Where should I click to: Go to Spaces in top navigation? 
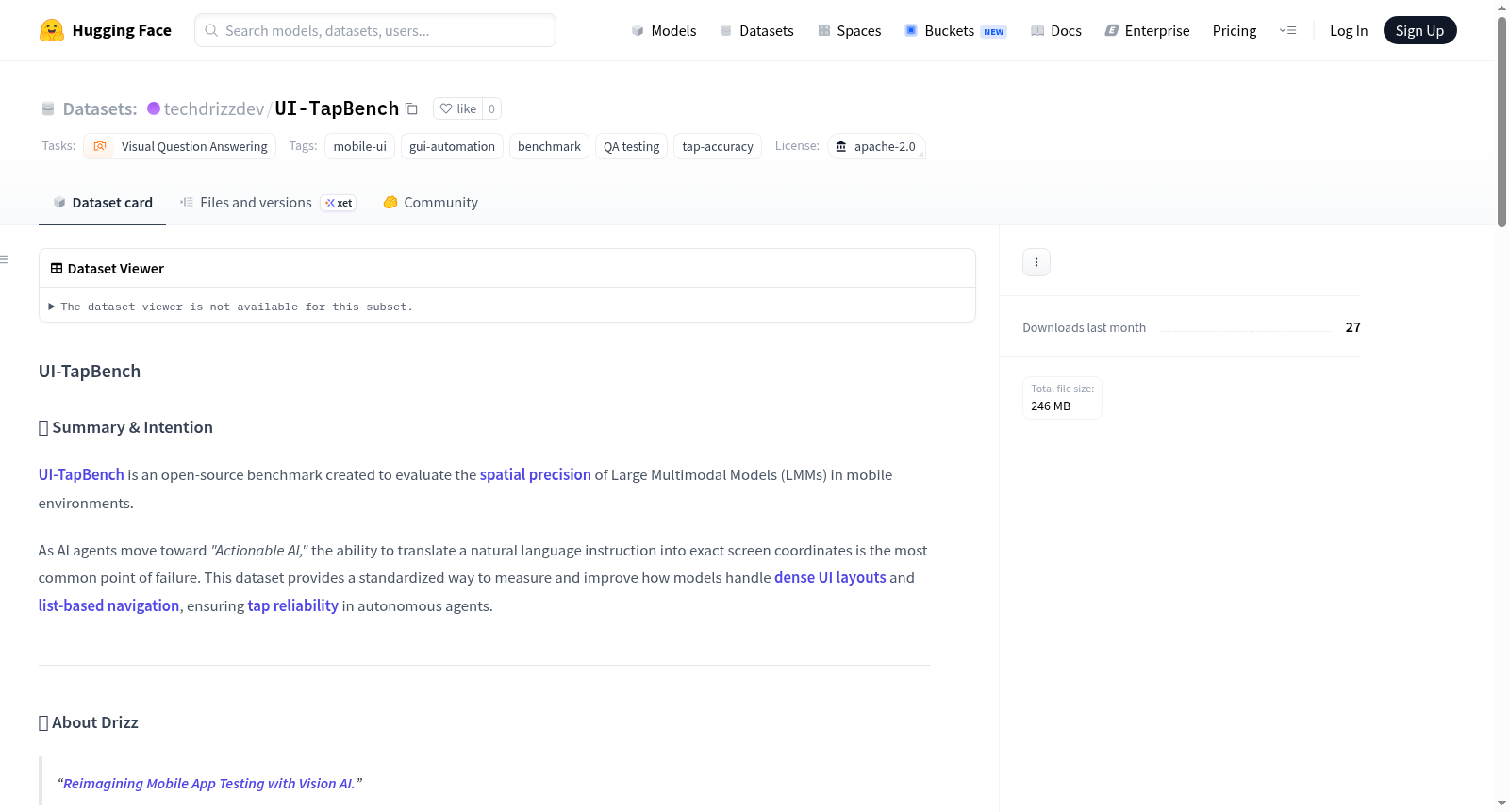pos(850,30)
